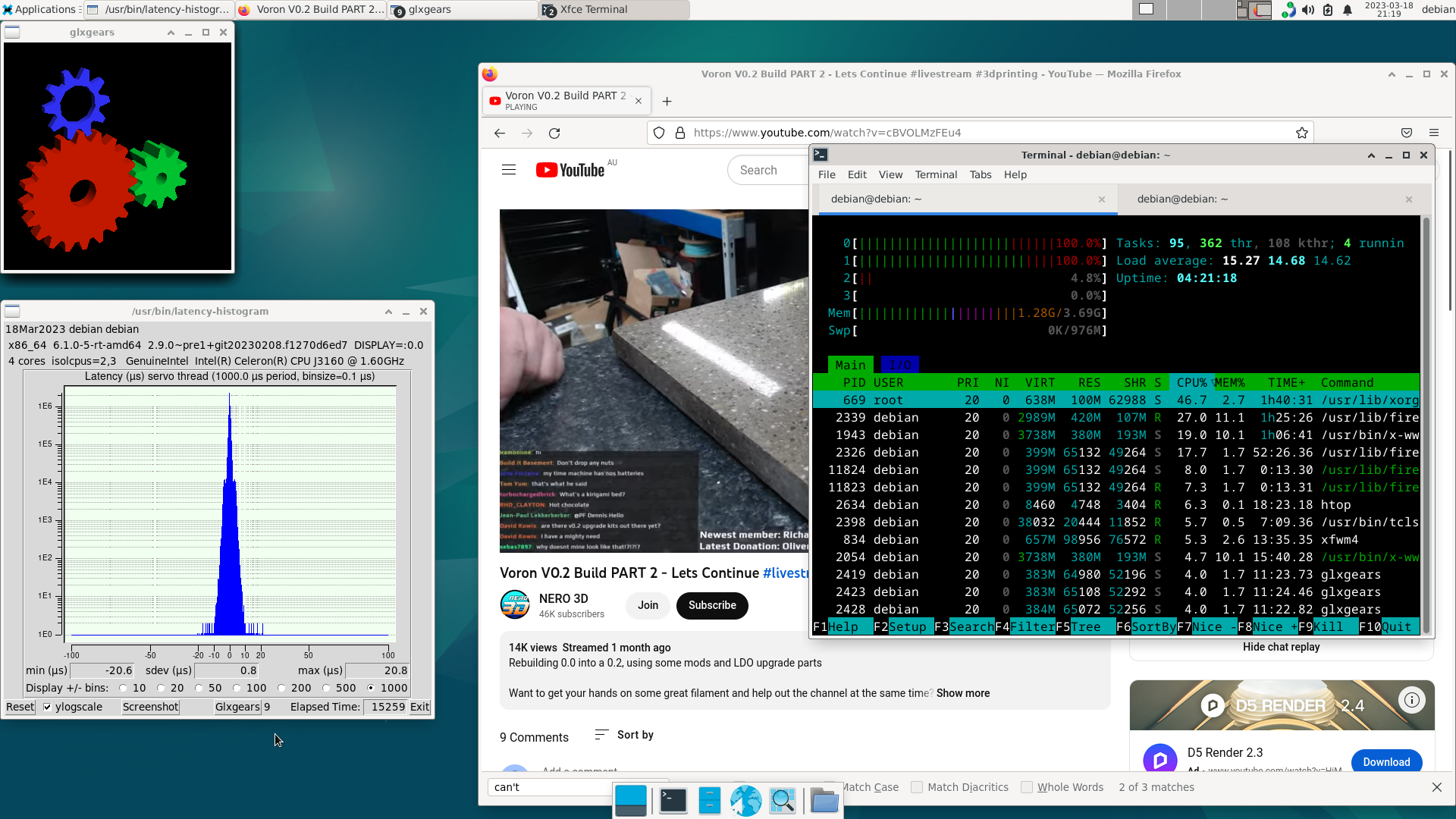The height and width of the screenshot is (819, 1456).
Task: Launch Terminal from the bottom dock
Action: click(x=673, y=801)
